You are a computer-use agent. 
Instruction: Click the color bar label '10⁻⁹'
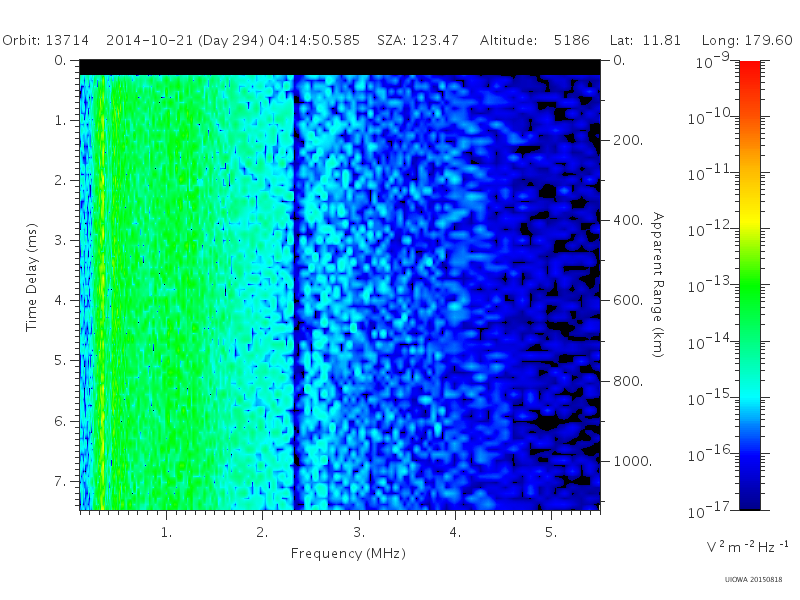pyautogui.click(x=713, y=61)
